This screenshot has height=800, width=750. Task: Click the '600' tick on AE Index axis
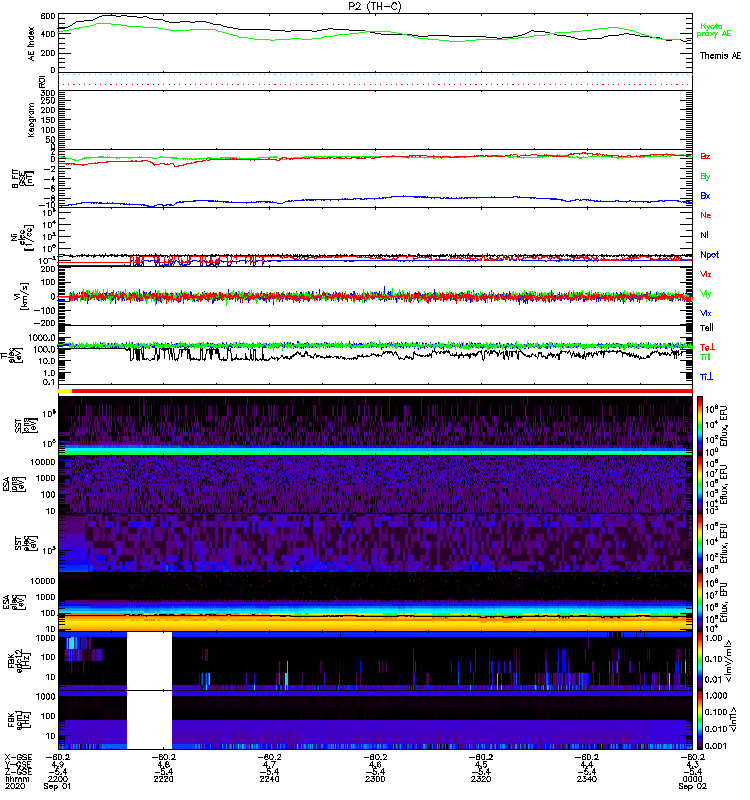[x=48, y=16]
